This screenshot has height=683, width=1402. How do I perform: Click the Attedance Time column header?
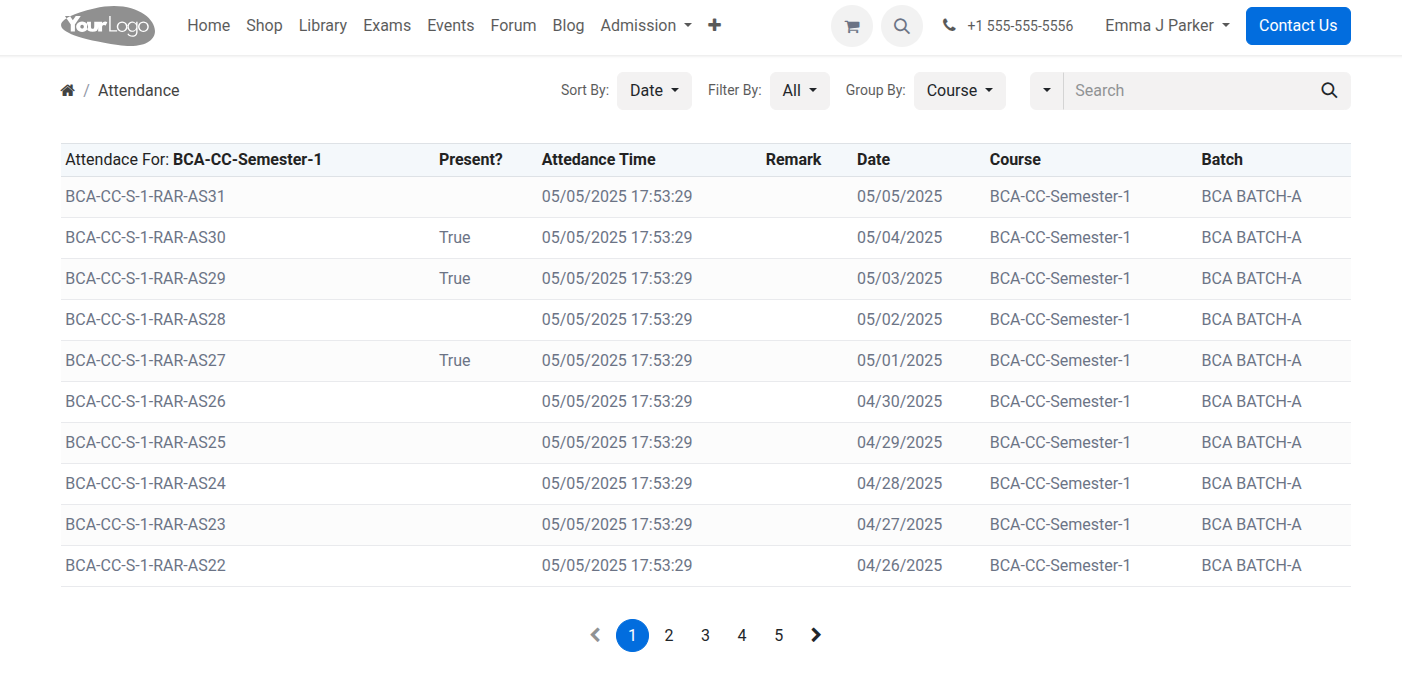(599, 160)
